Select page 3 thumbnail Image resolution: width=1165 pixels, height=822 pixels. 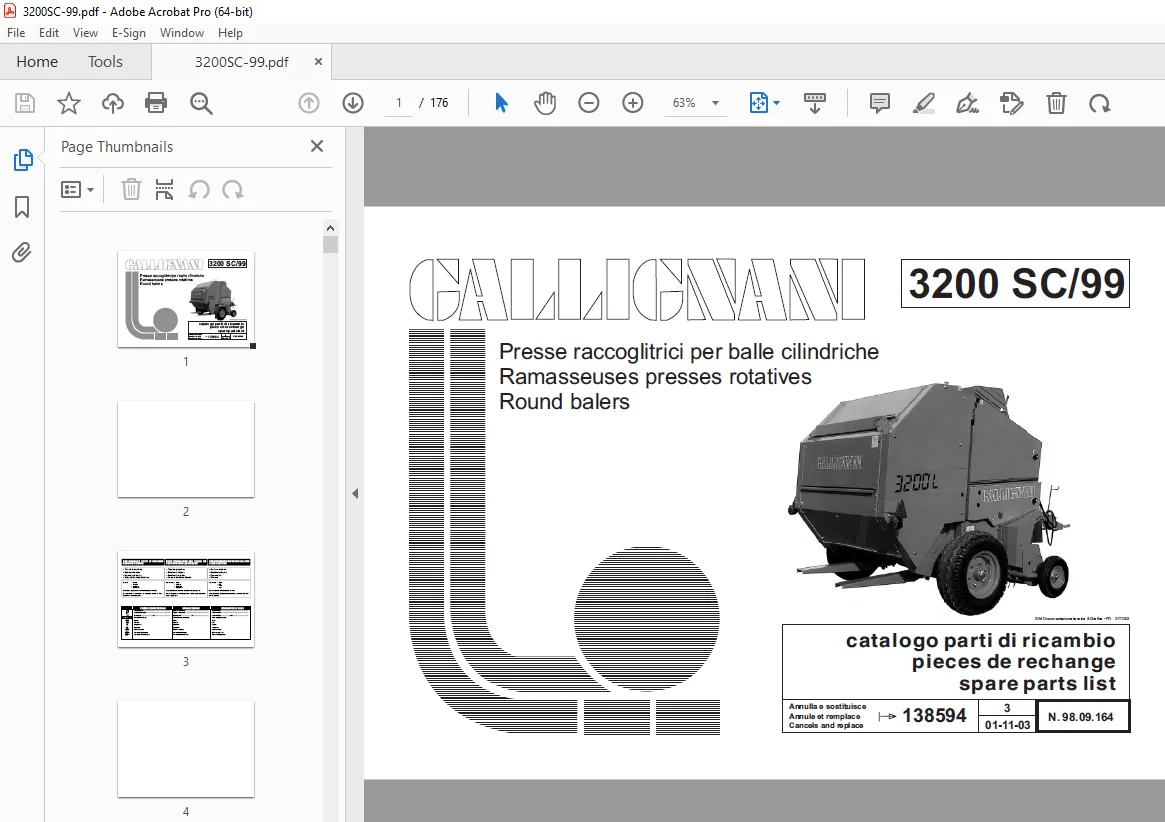pyautogui.click(x=186, y=599)
